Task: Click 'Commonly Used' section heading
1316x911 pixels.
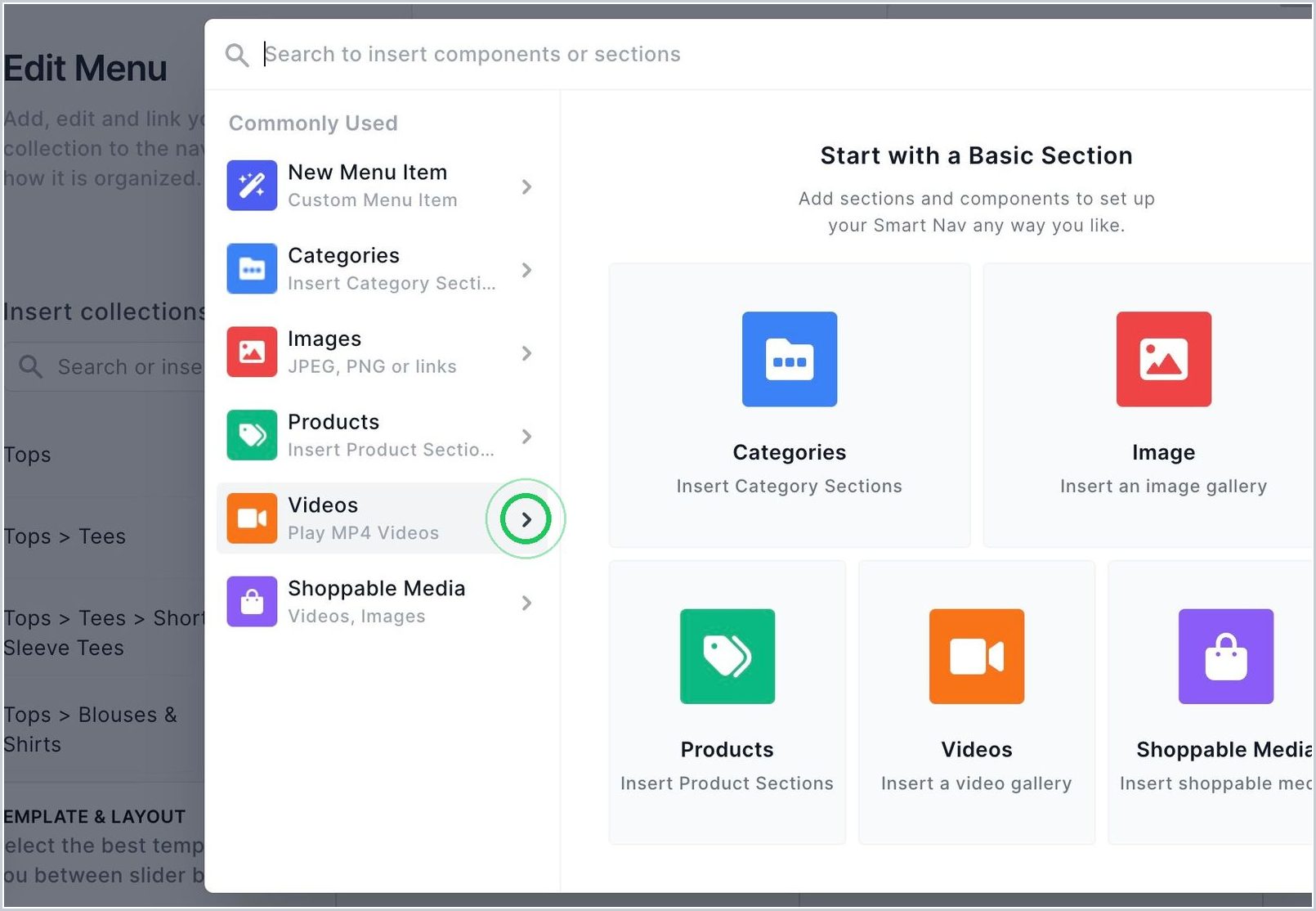Action: [313, 123]
